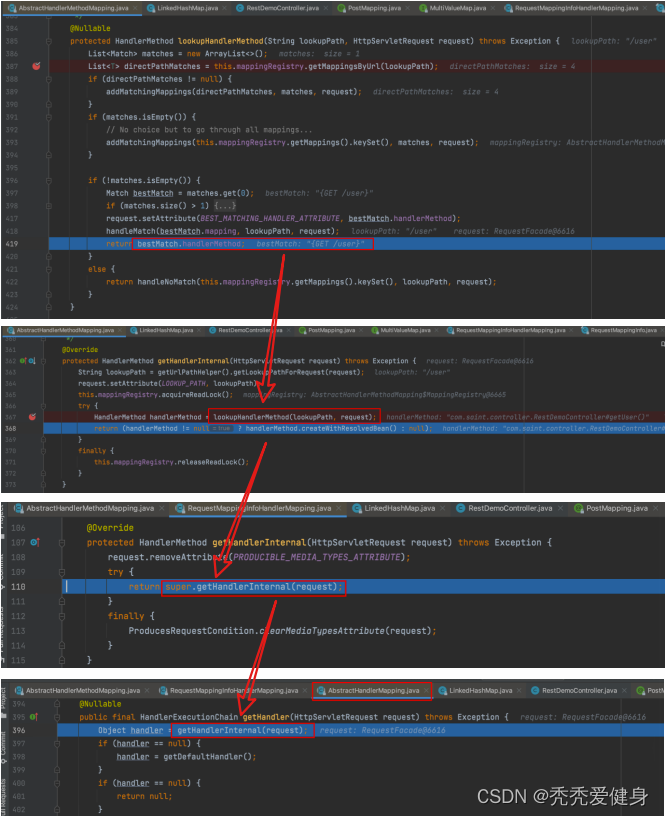
Task: Toggle the breakpoint on line 387
Action: [x=36, y=66]
